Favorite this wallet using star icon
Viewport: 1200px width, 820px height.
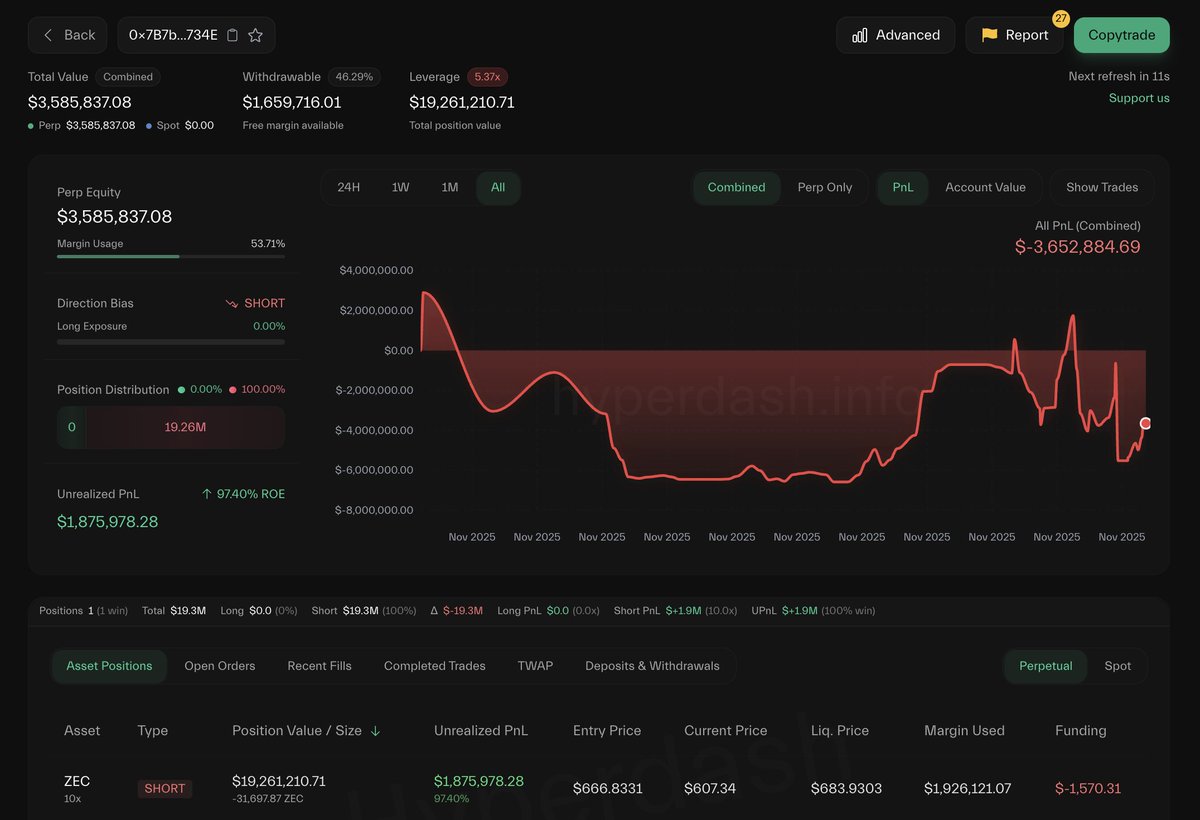pyautogui.click(x=255, y=35)
